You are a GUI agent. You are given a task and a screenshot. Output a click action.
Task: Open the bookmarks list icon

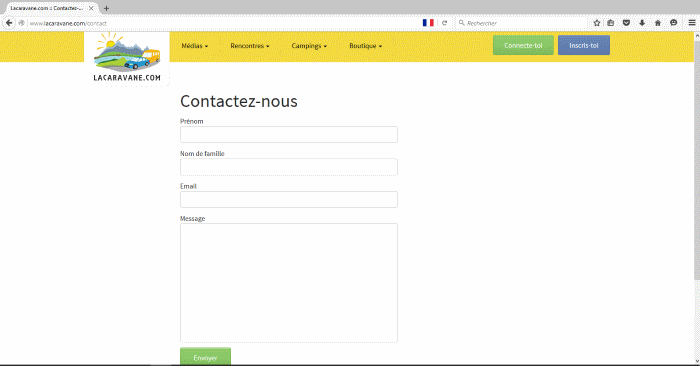[611, 23]
